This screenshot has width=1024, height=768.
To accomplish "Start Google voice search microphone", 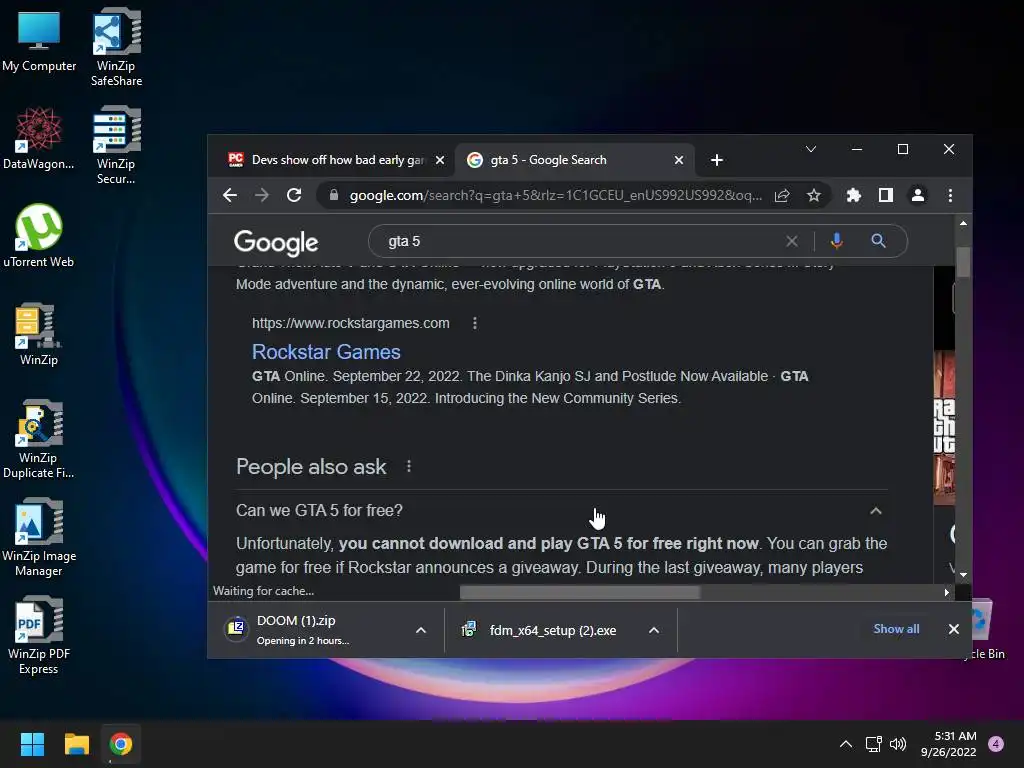I will [836, 241].
